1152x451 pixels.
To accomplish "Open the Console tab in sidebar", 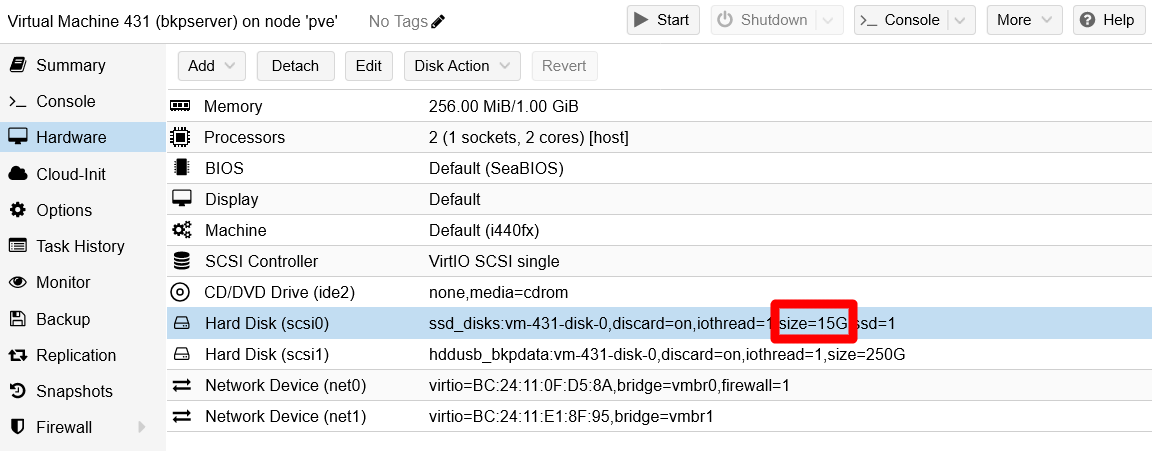I will [83, 101].
